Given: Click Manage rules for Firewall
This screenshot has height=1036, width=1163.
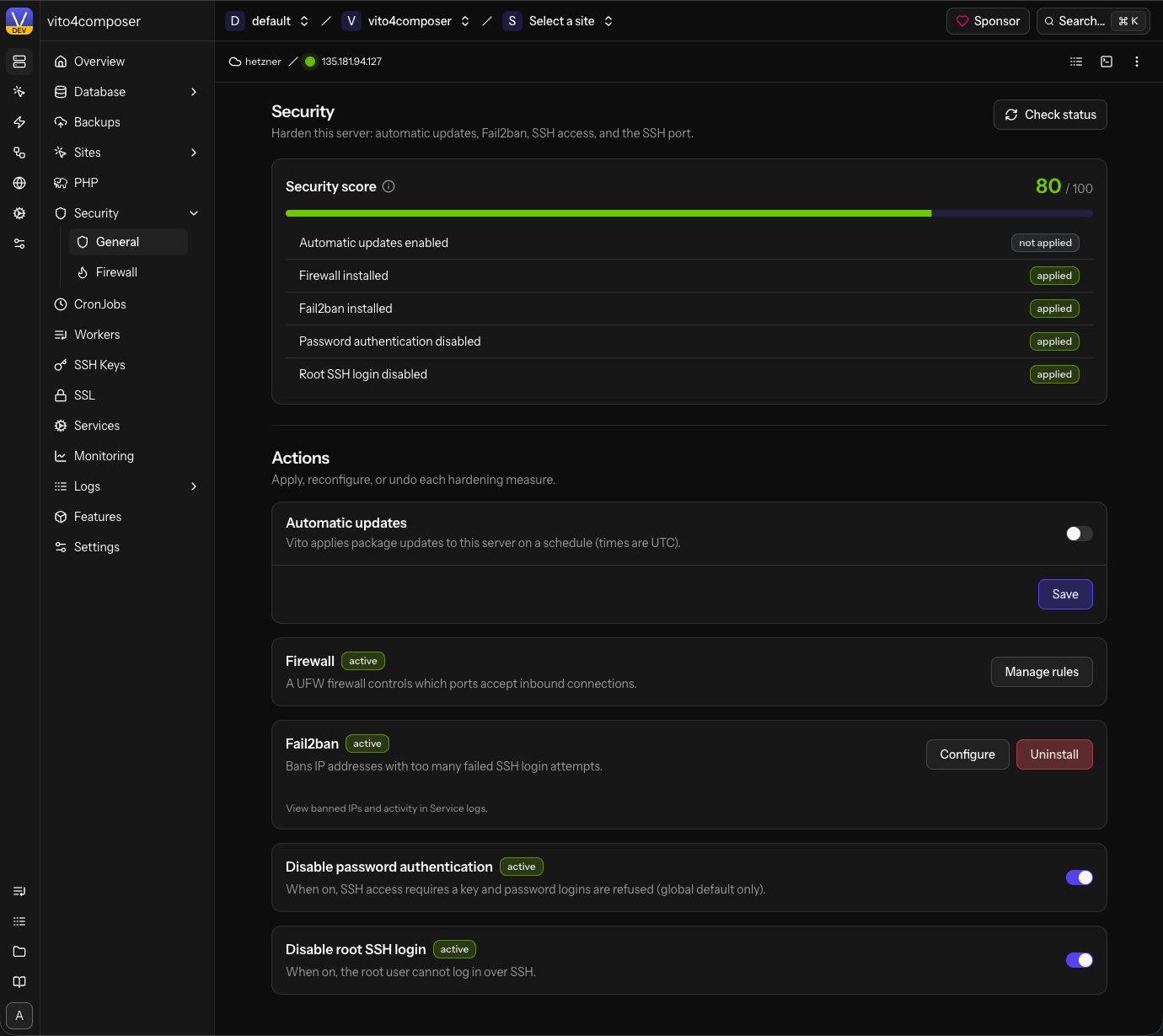Looking at the screenshot, I should 1042,672.
